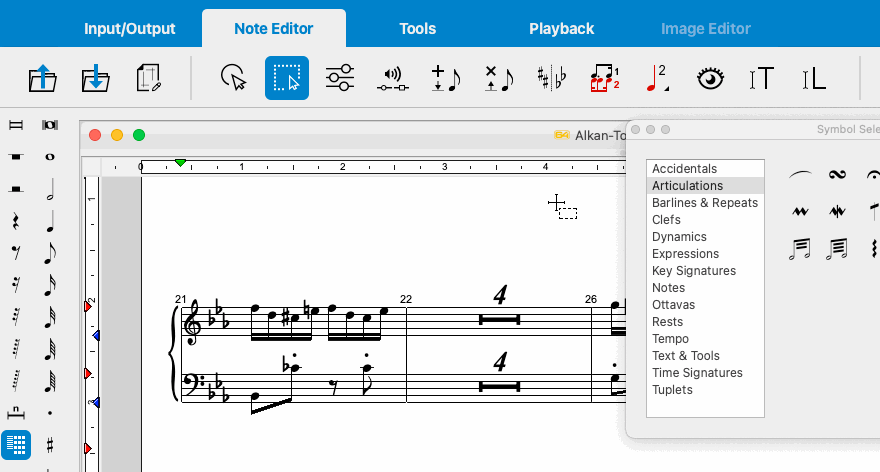The width and height of the screenshot is (880, 472).
Task: Choose the turn symbol in Symbol Selector
Action: (837, 175)
